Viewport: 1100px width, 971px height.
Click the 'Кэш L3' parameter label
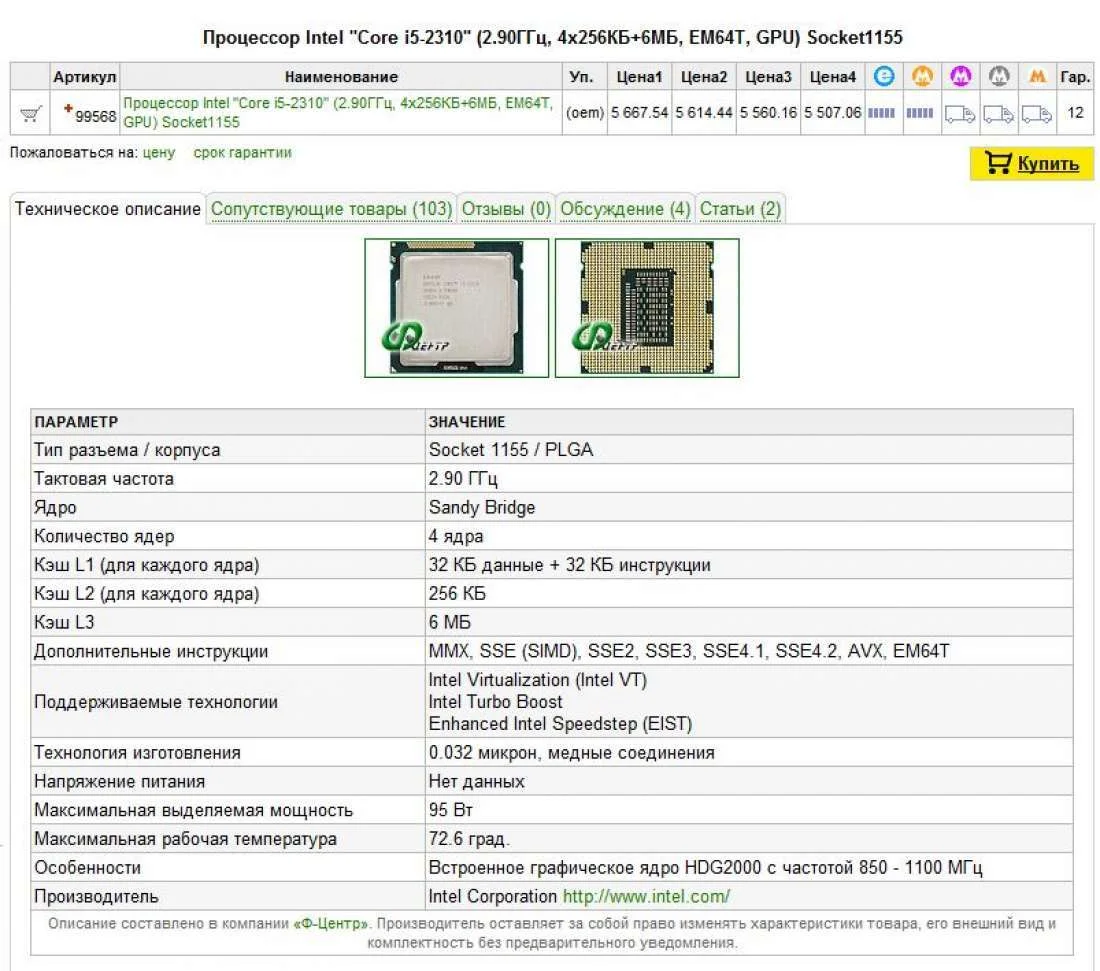[x=64, y=622]
